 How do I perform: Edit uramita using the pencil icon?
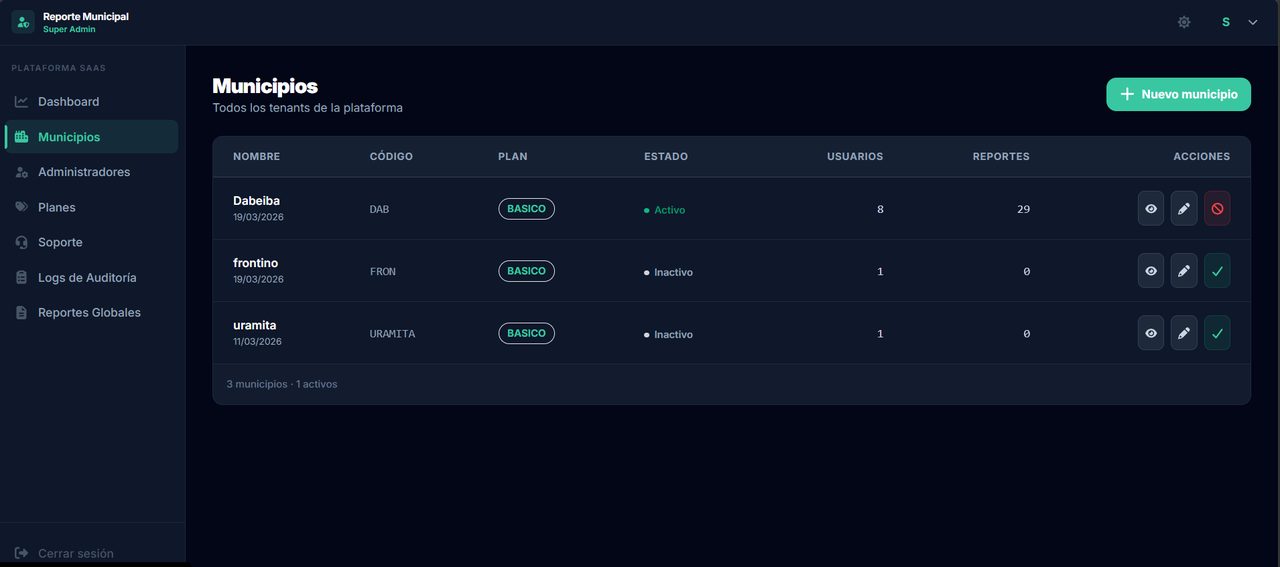[1184, 333]
